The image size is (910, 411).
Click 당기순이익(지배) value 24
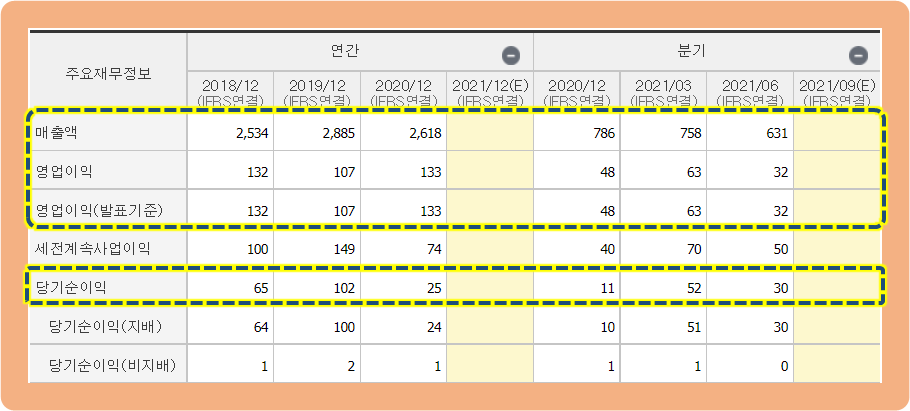pyautogui.click(x=434, y=327)
